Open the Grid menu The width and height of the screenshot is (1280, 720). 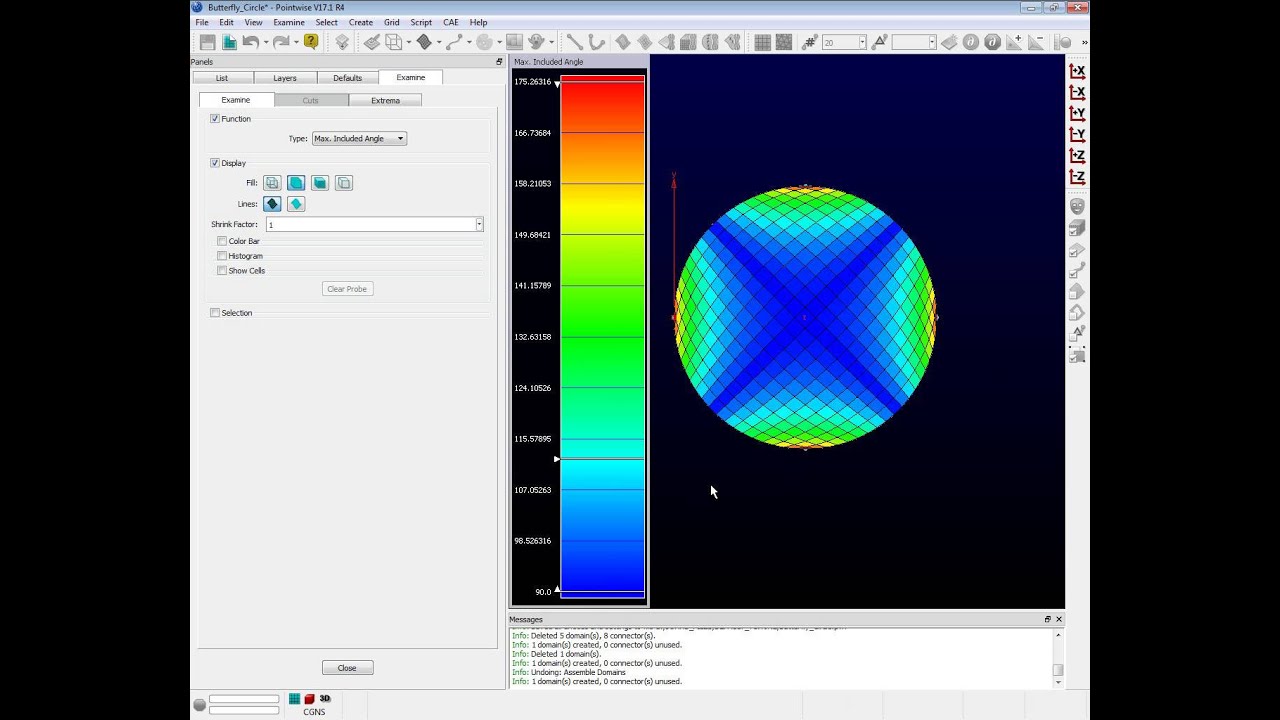[x=391, y=22]
